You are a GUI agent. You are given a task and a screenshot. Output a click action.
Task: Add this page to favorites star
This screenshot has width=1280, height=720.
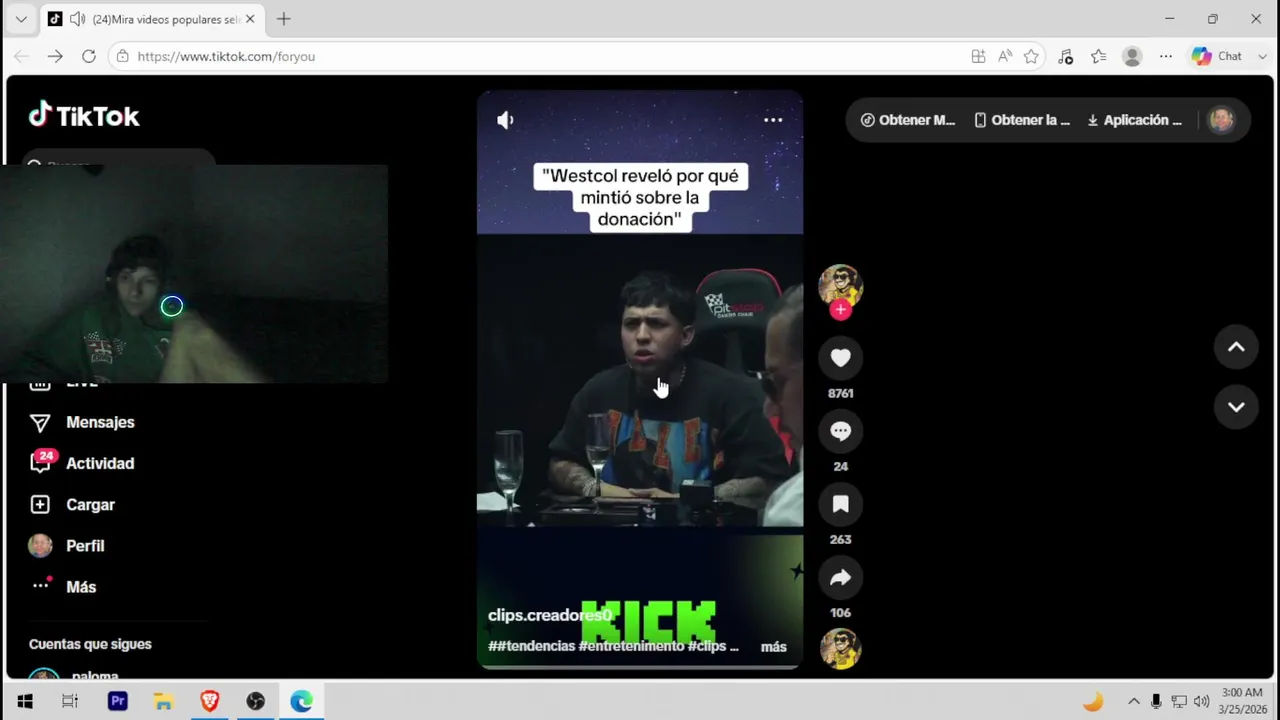pos(1031,56)
